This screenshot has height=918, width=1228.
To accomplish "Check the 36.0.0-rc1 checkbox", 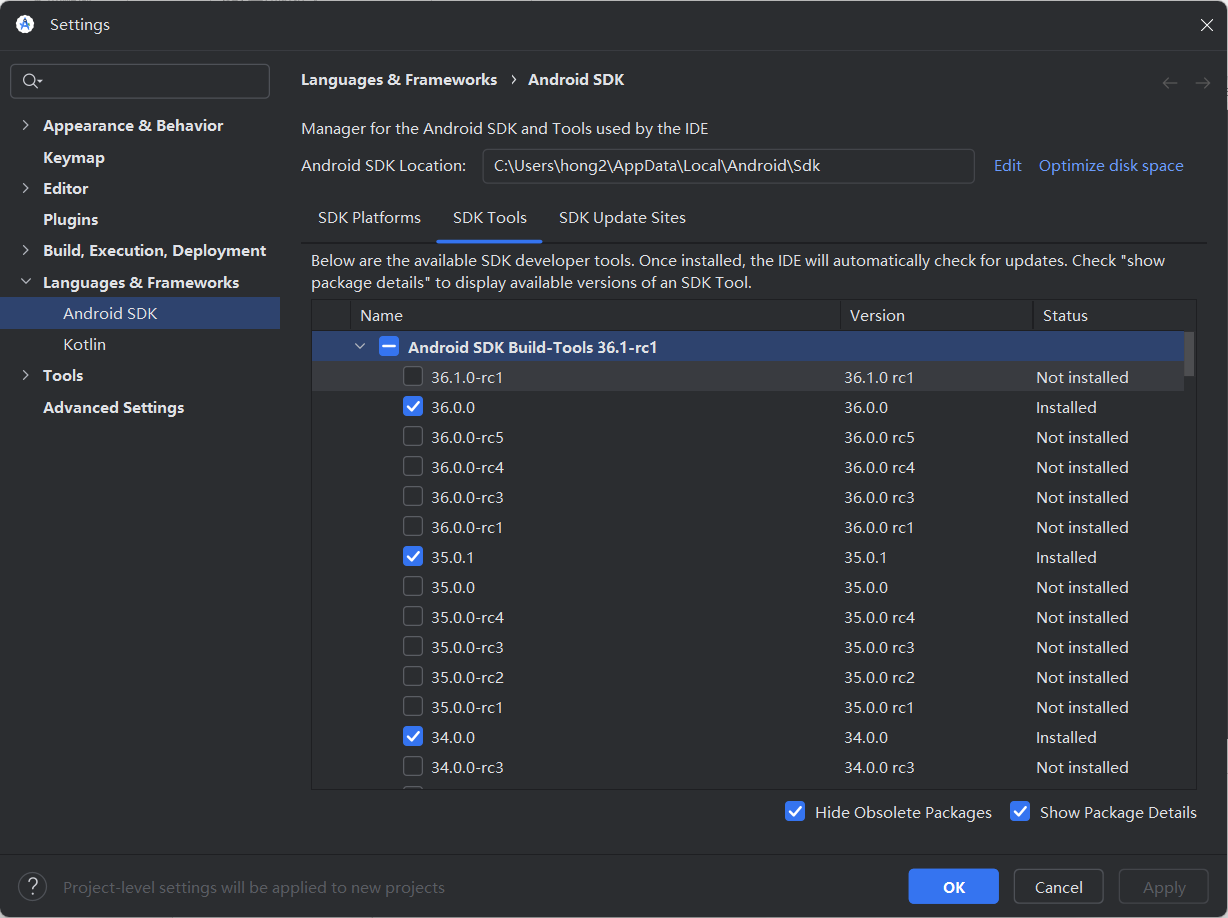I will [x=413, y=527].
